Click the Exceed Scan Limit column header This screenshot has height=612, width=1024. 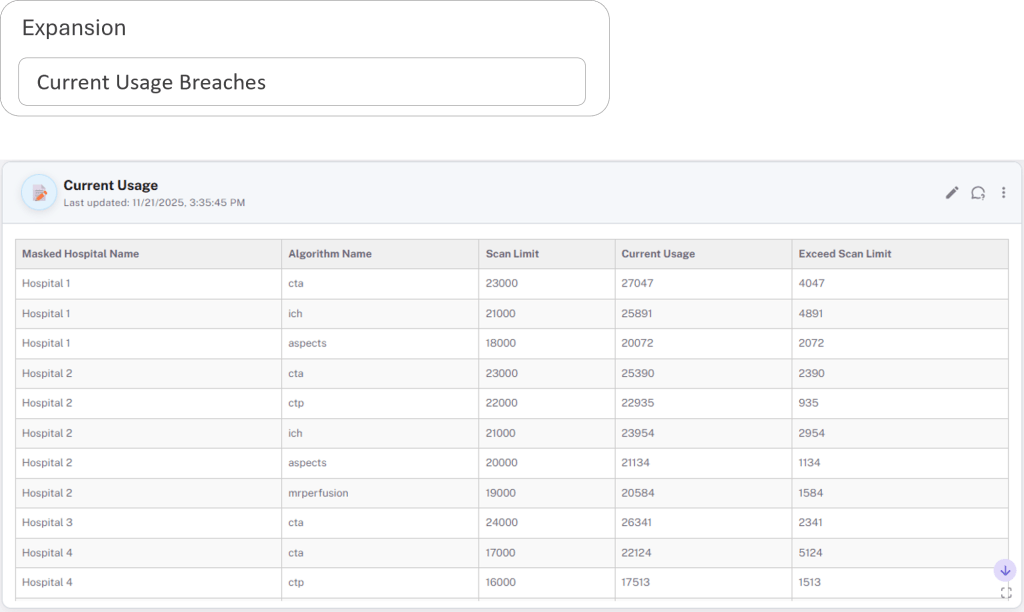pyautogui.click(x=844, y=254)
